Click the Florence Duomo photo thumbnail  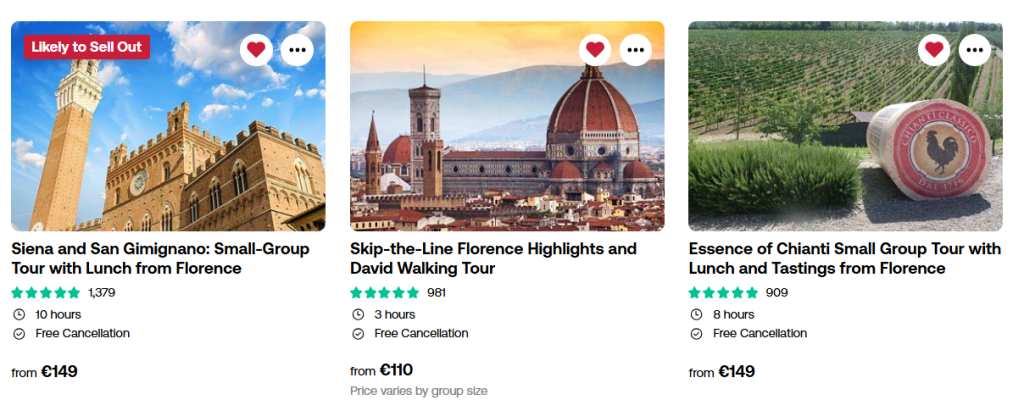click(x=506, y=140)
